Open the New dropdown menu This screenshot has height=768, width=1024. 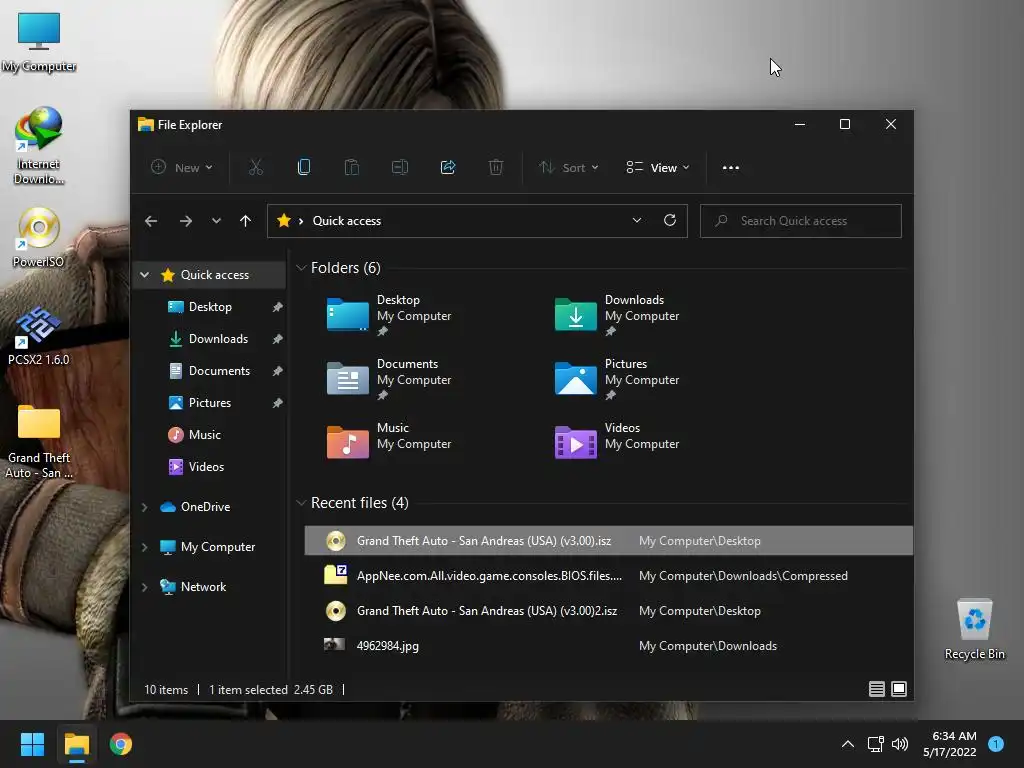click(x=182, y=168)
